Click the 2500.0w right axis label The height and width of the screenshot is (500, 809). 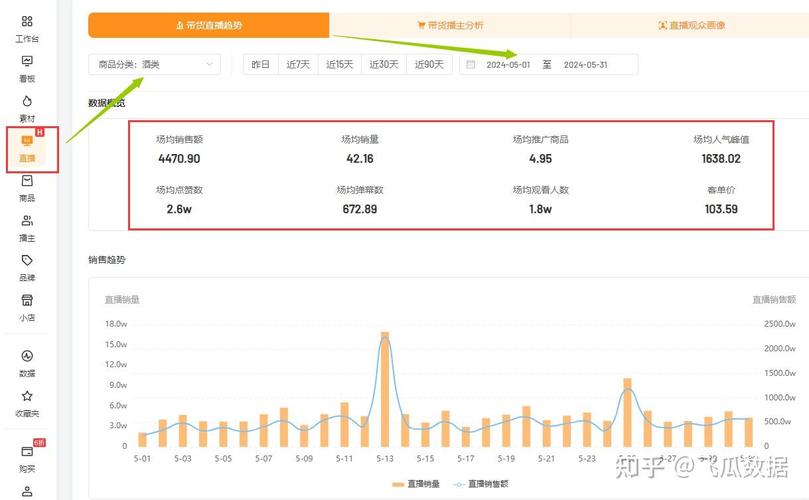click(x=780, y=324)
